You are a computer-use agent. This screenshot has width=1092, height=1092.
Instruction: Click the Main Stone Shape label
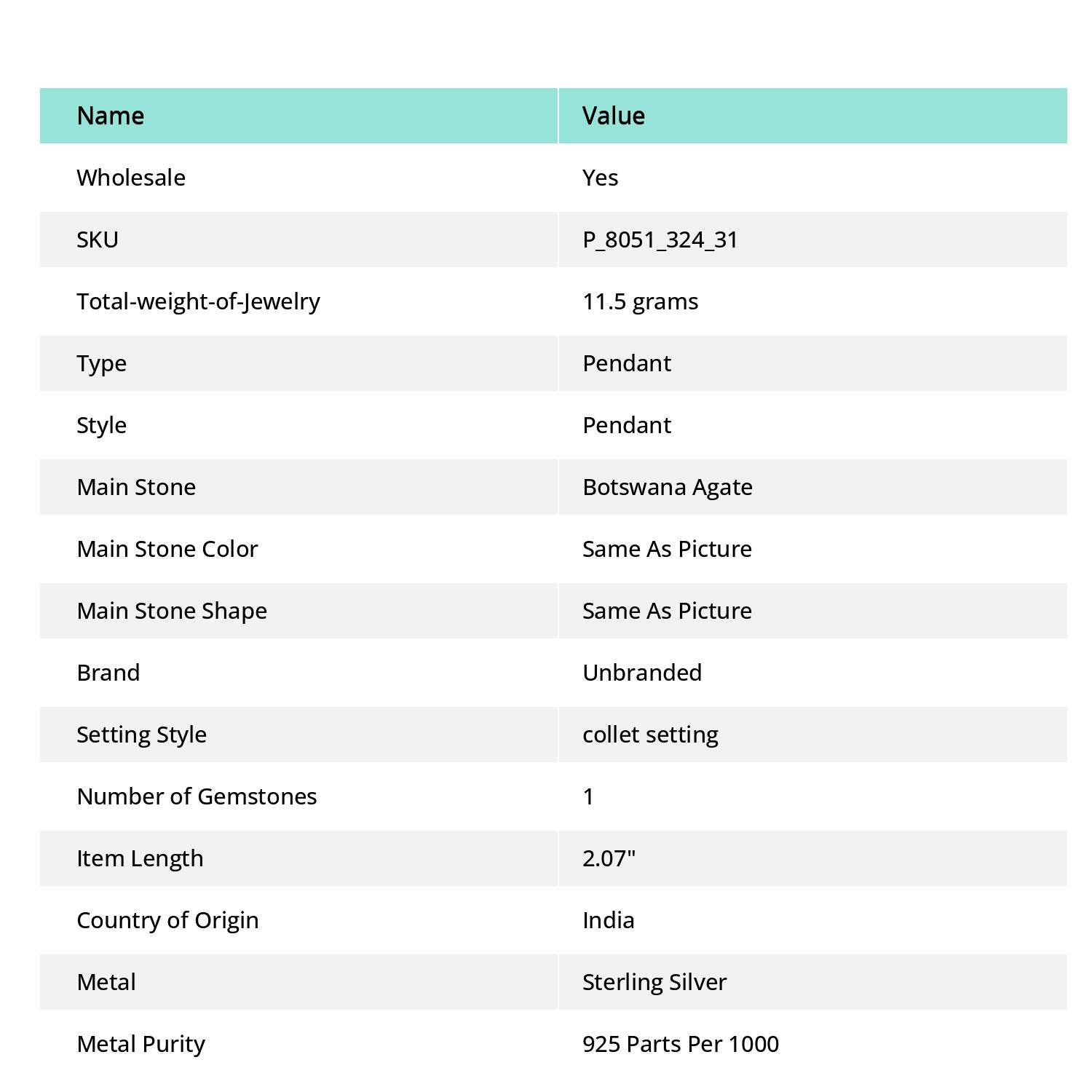(x=172, y=611)
